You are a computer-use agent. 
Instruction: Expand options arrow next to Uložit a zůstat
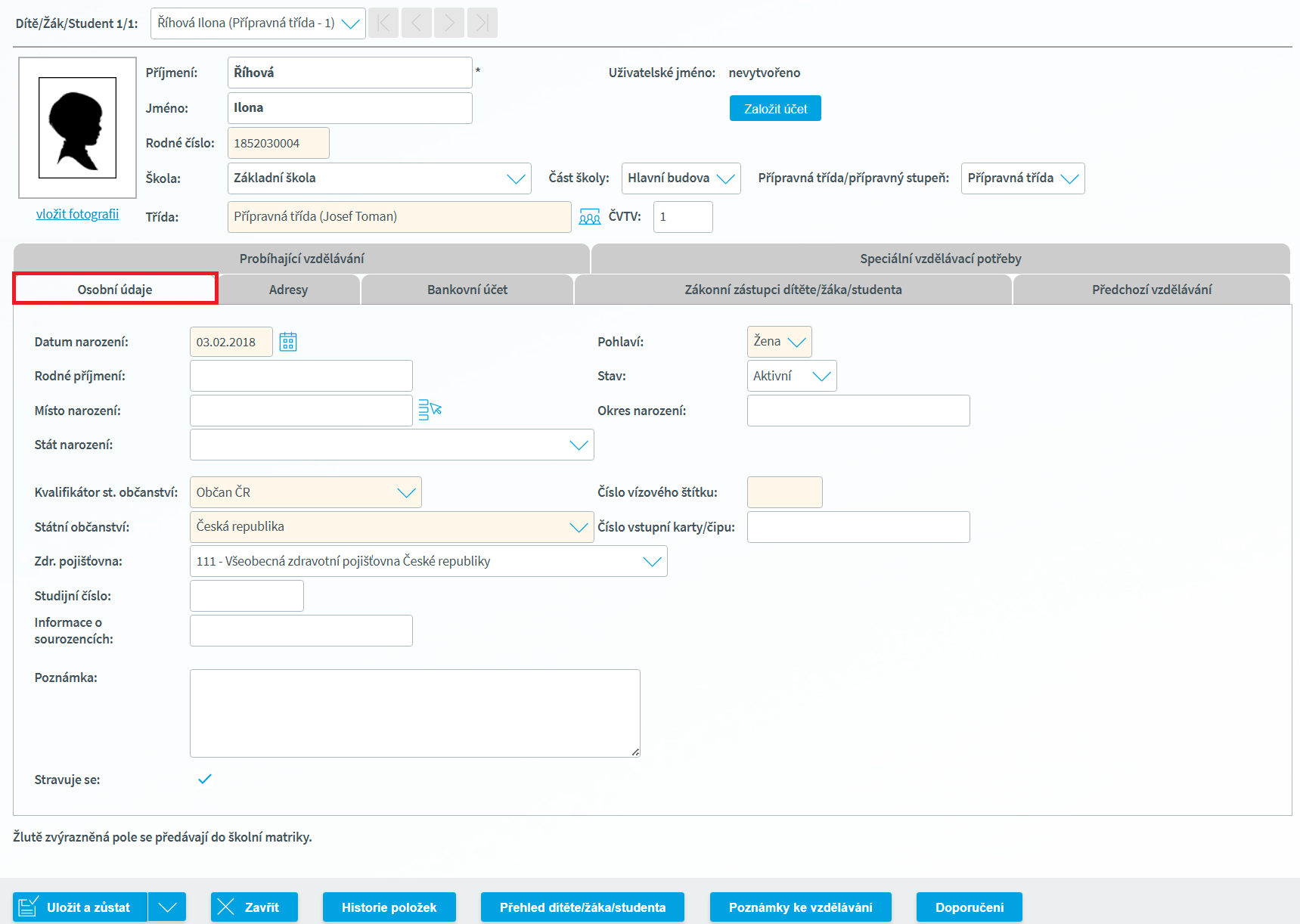coord(167,907)
